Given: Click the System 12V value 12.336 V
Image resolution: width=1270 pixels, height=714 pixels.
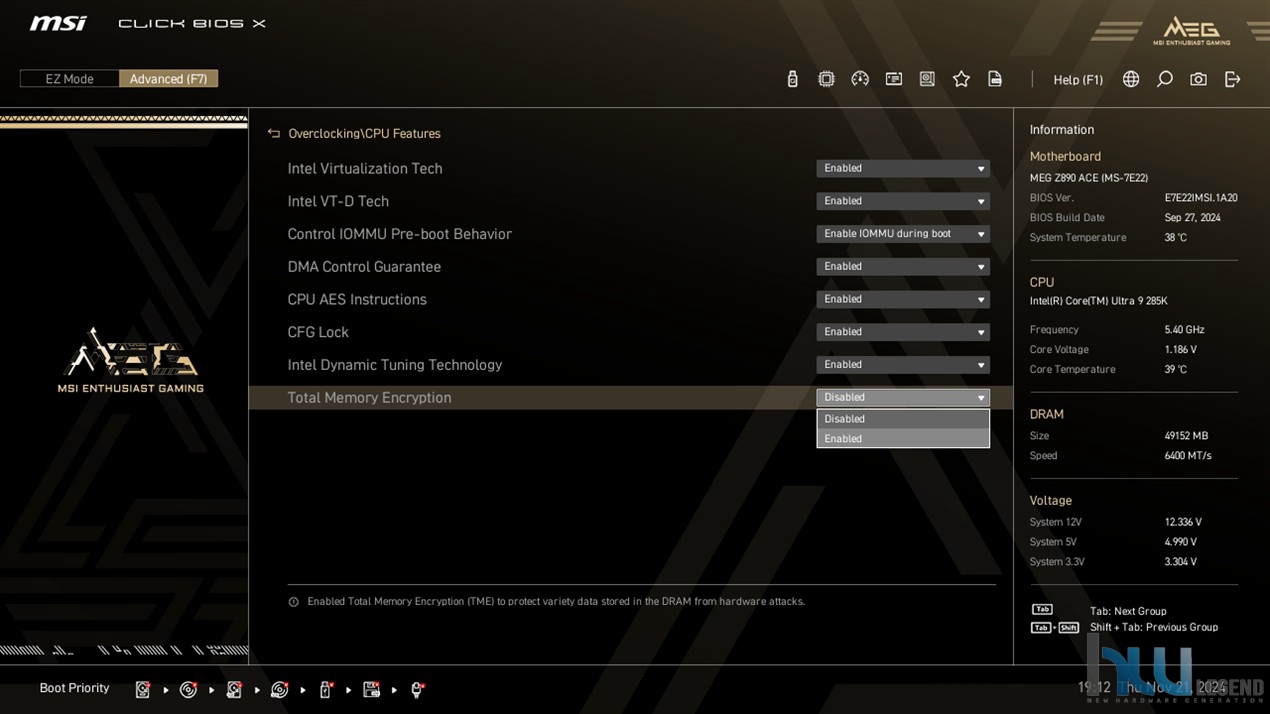Looking at the screenshot, I should [x=1183, y=522].
